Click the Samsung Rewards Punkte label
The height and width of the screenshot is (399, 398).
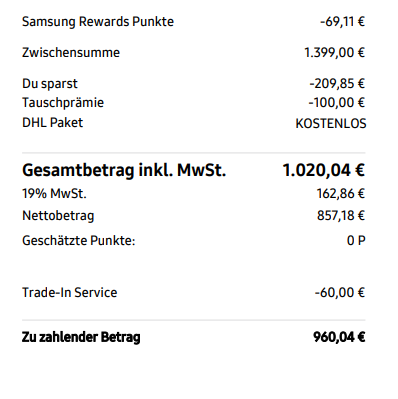pos(98,22)
